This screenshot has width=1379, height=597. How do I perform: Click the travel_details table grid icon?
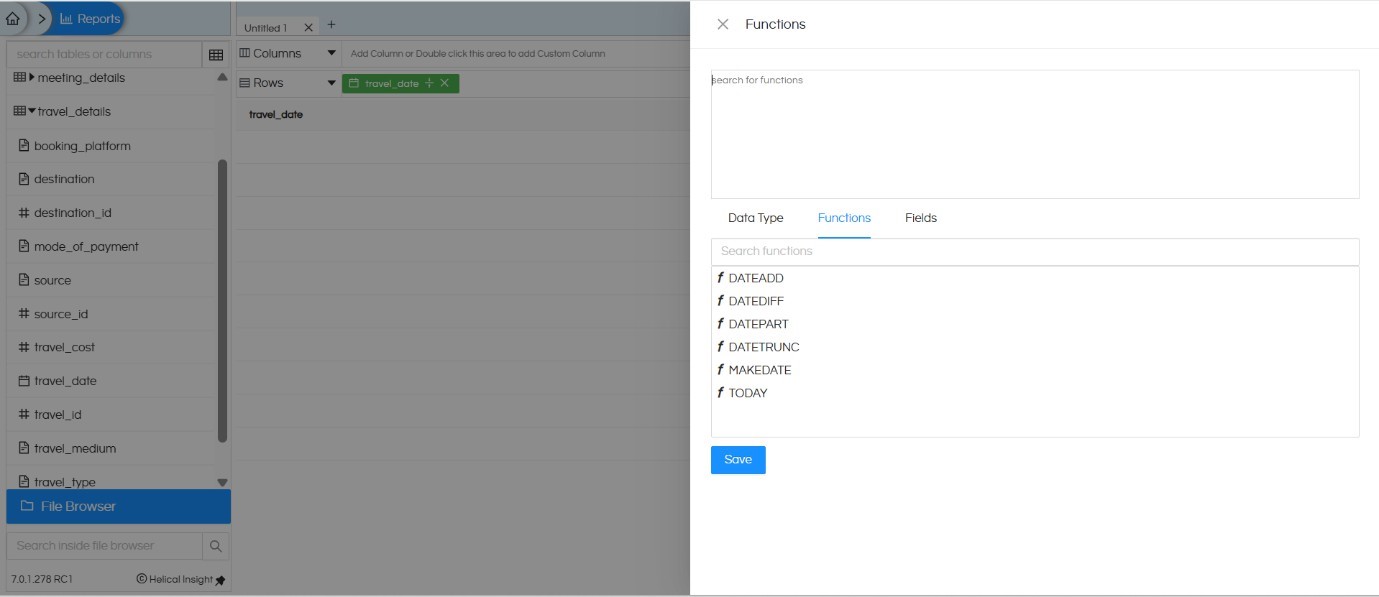coord(19,112)
